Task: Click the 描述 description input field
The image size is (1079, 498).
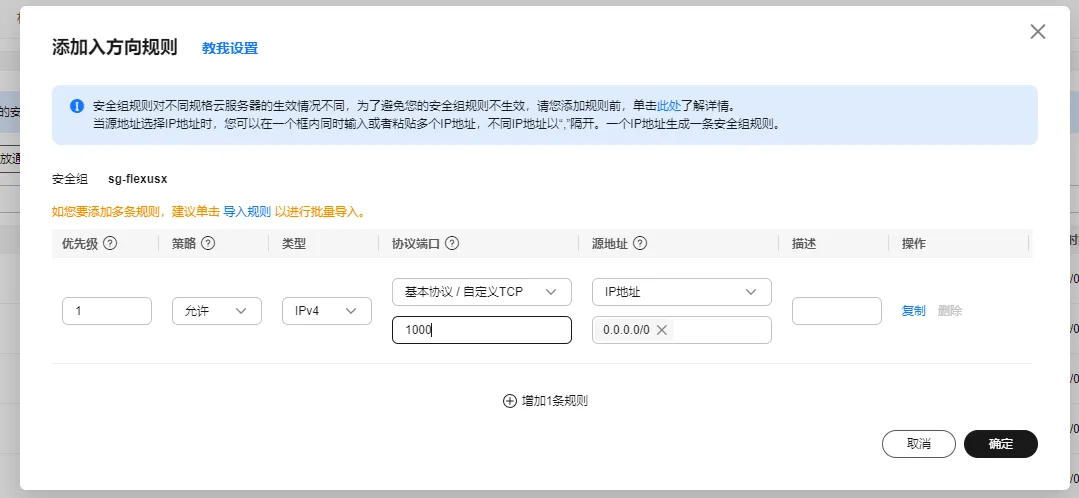Action: pos(836,311)
